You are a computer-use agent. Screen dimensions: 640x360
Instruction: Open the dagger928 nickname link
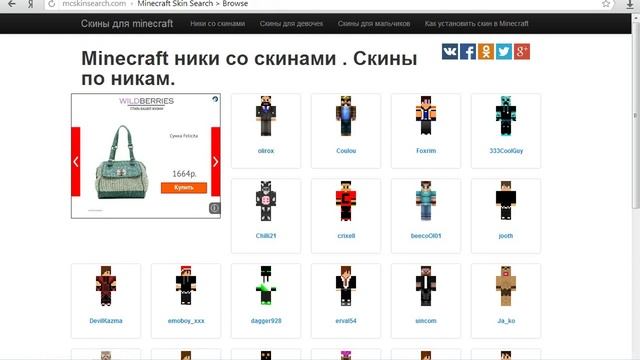pyautogui.click(x=266, y=321)
